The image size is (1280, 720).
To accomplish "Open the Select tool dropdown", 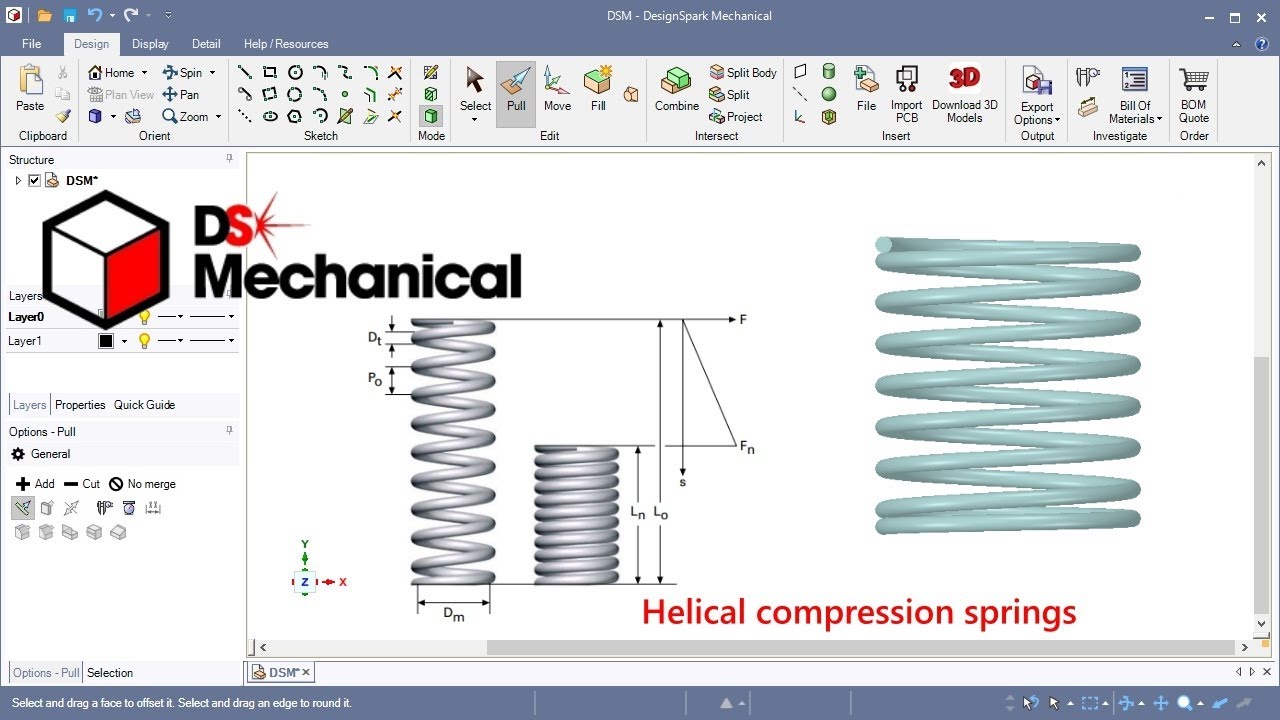I will [x=475, y=120].
